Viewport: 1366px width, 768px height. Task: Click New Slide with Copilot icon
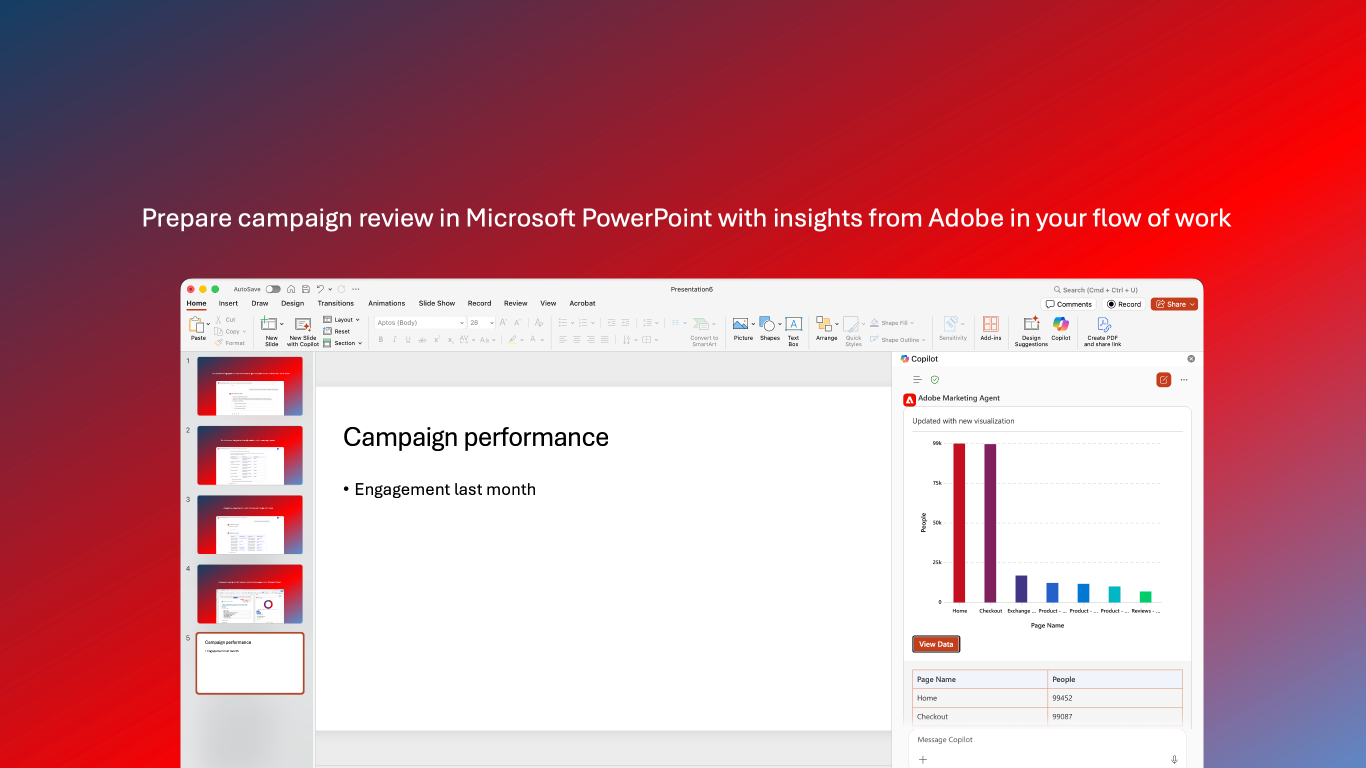302,324
